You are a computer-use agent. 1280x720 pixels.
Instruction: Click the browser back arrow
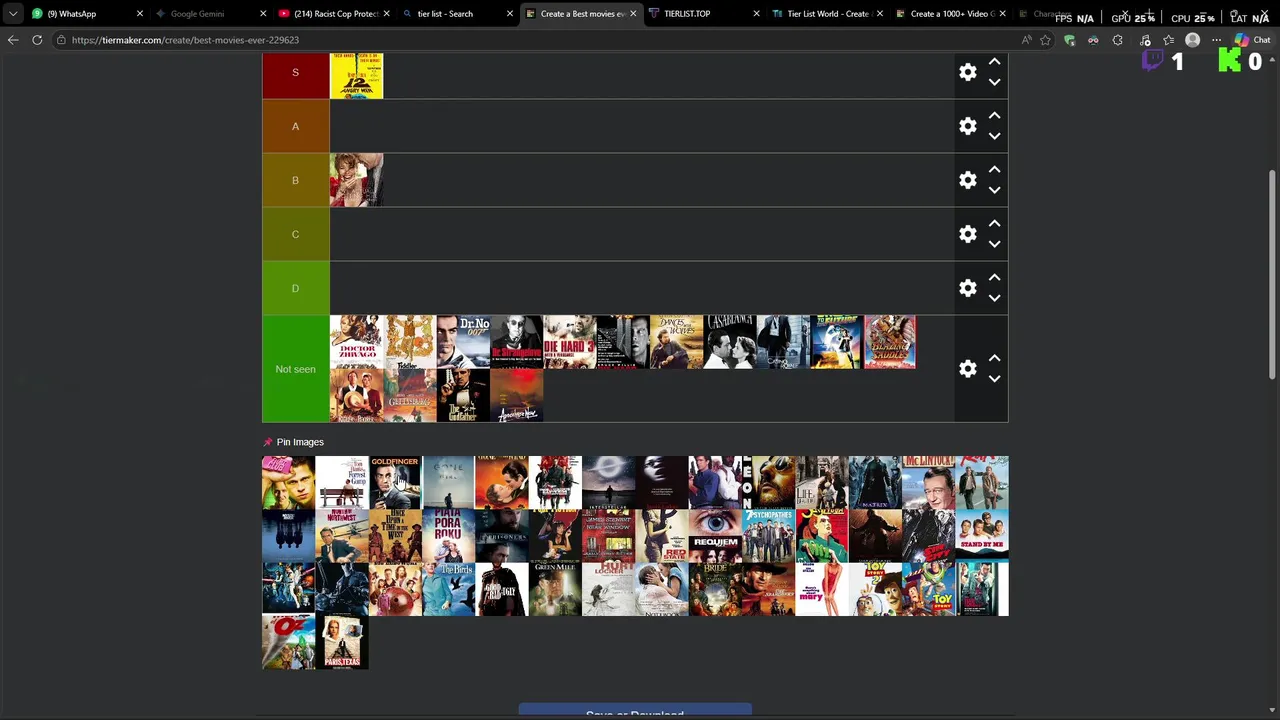coord(13,40)
